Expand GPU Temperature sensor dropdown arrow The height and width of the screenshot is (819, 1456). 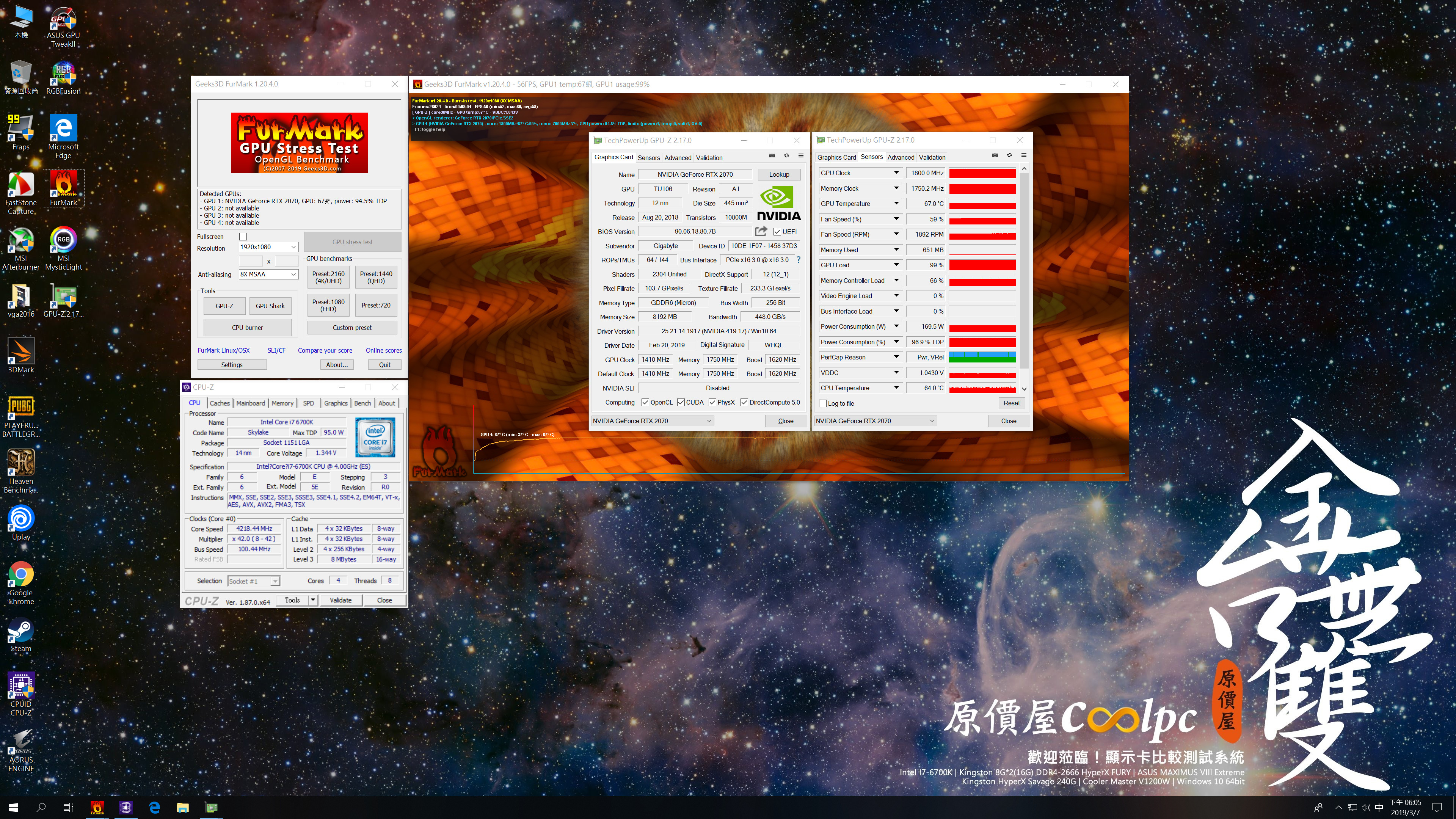tap(896, 204)
